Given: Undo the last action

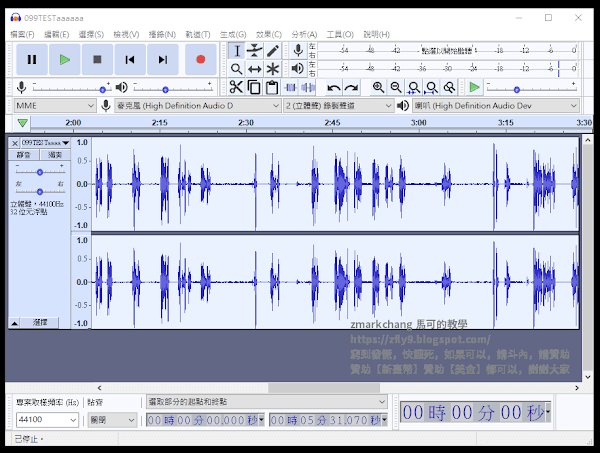Looking at the screenshot, I should coord(334,88).
